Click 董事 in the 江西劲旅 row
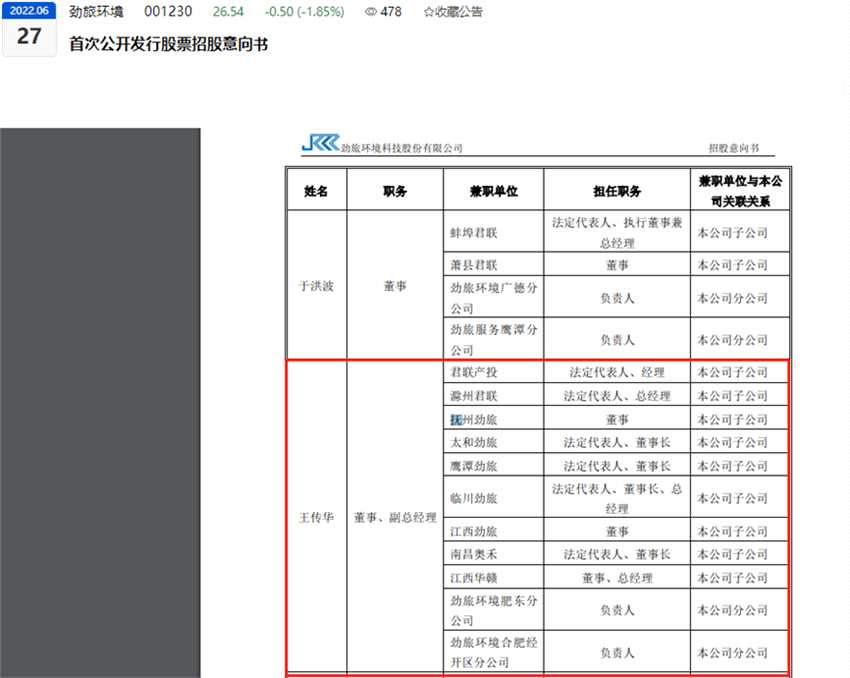The width and height of the screenshot is (850, 678). [x=617, y=531]
